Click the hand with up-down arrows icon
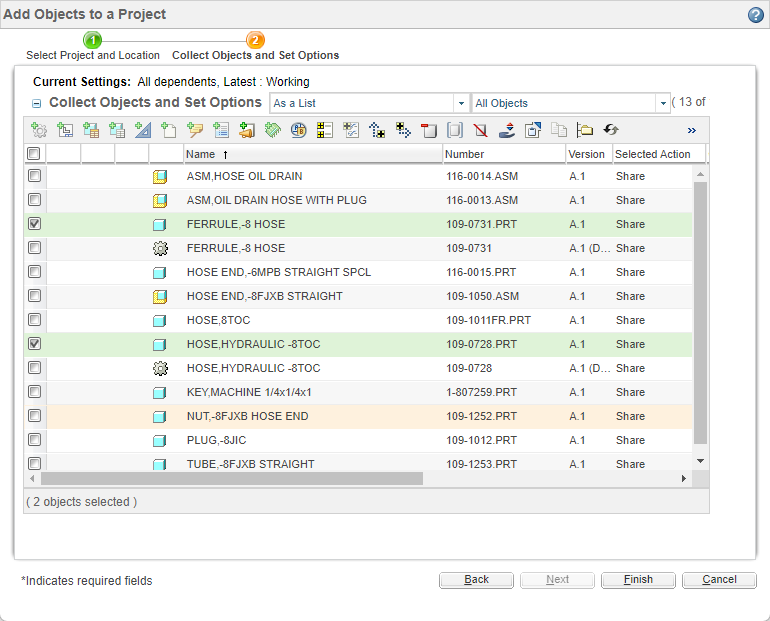Image resolution: width=770 pixels, height=621 pixels. point(507,130)
